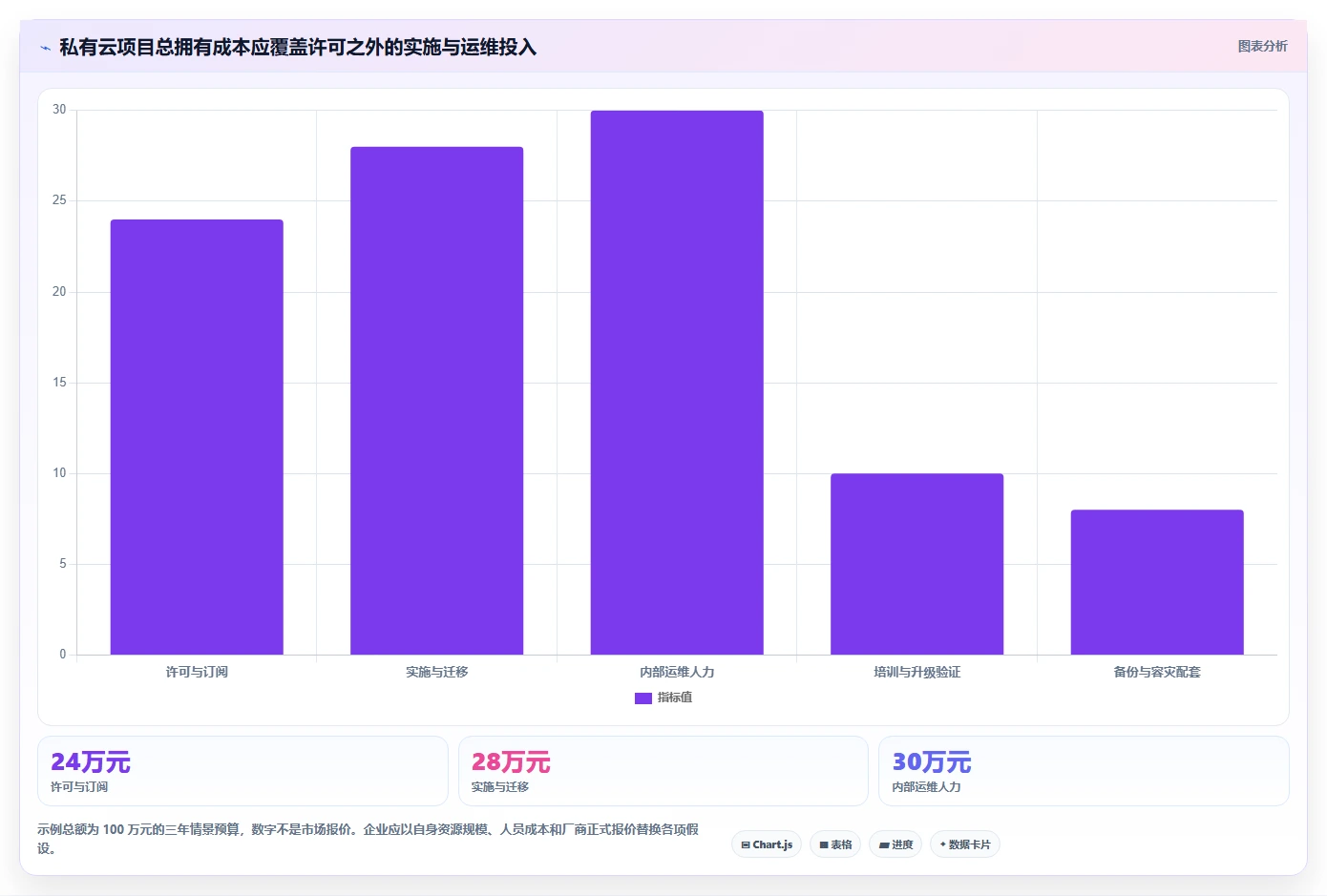The width and height of the screenshot is (1327, 896).
Task: Click the 指标值 legend label
Action: pyautogui.click(x=675, y=698)
